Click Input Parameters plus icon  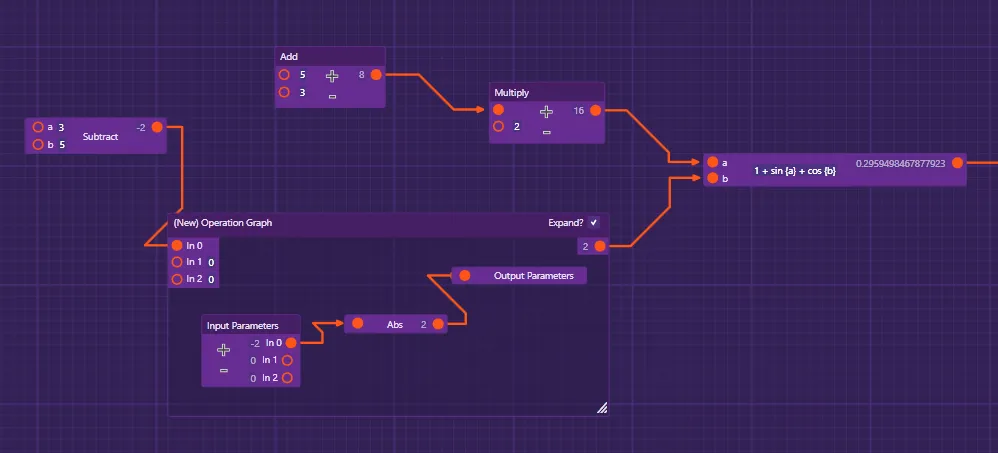223,349
